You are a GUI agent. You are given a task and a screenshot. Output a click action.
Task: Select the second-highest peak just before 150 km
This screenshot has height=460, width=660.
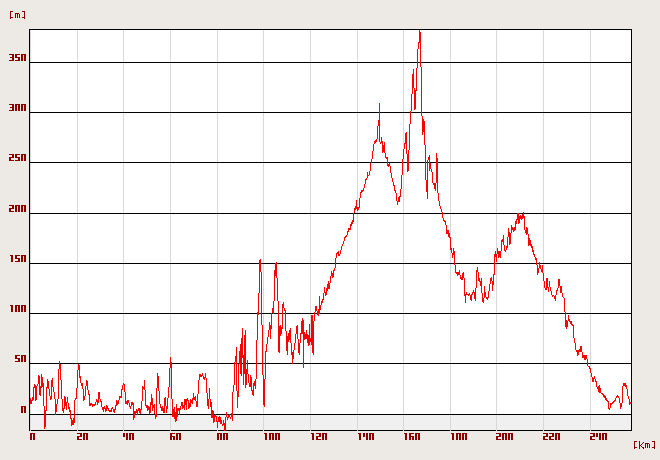coord(379,105)
